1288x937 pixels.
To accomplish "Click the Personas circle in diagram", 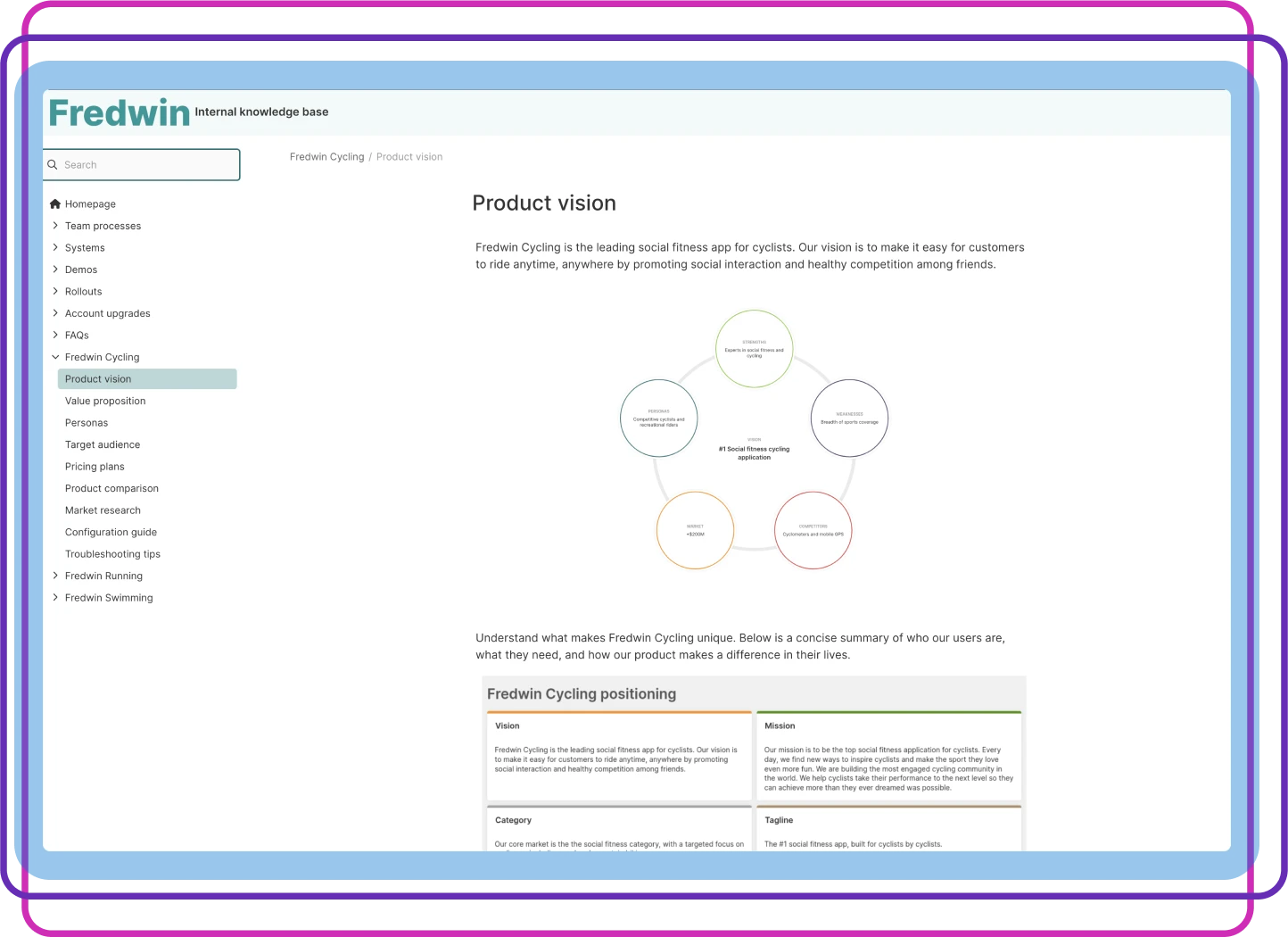I will [659, 419].
